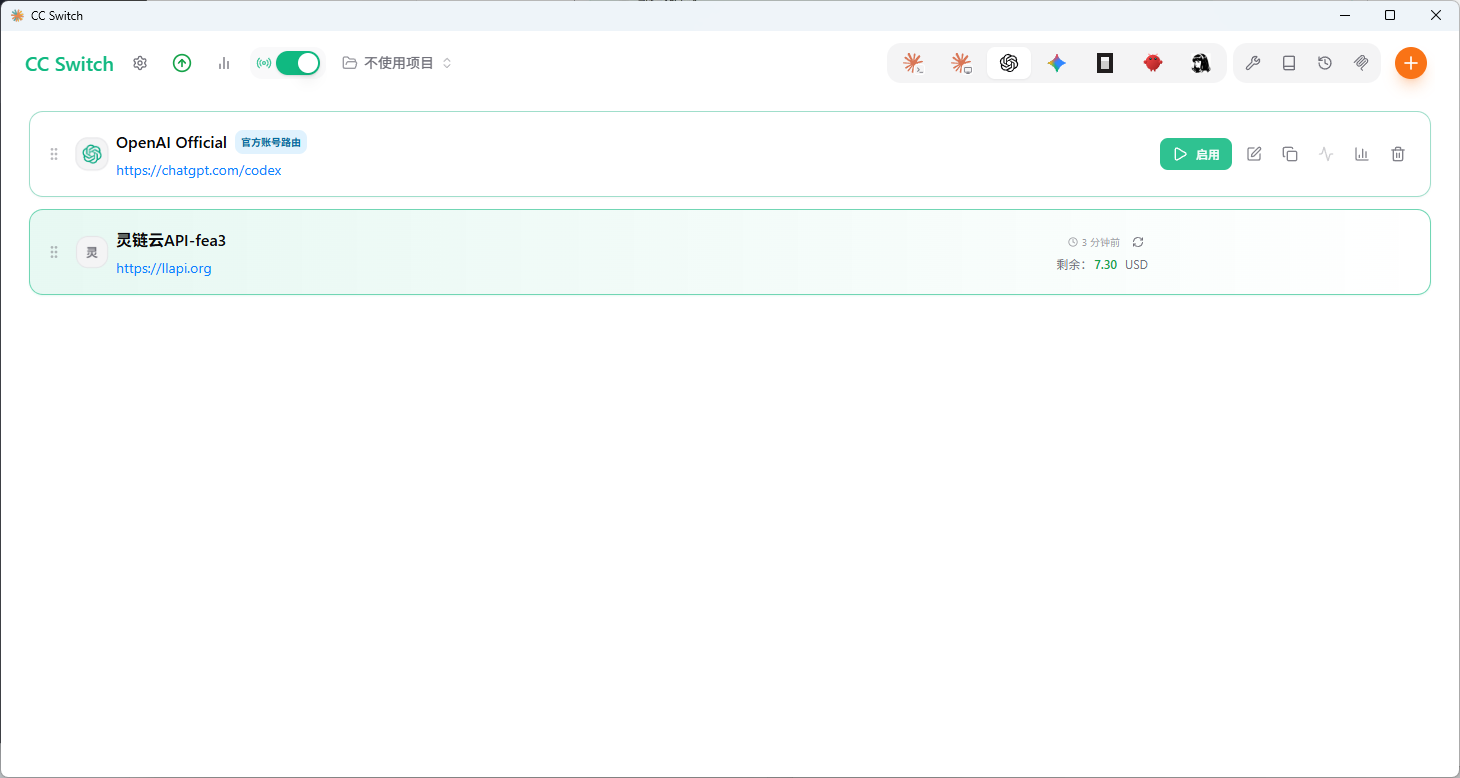The height and width of the screenshot is (778, 1460).
Task: Click the OpenAI Official provider name
Action: [x=172, y=142]
